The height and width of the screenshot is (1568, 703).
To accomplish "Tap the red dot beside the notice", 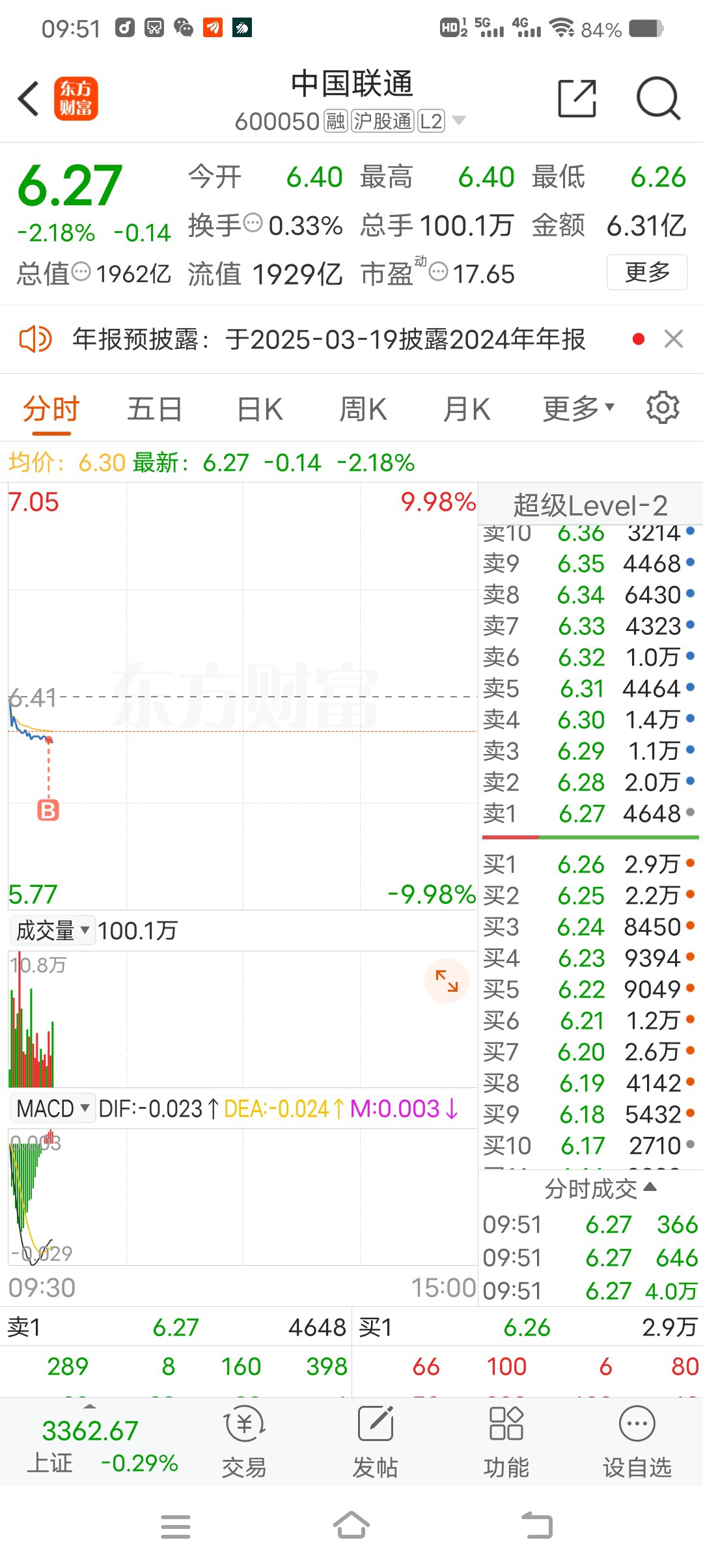I will coord(639,339).
